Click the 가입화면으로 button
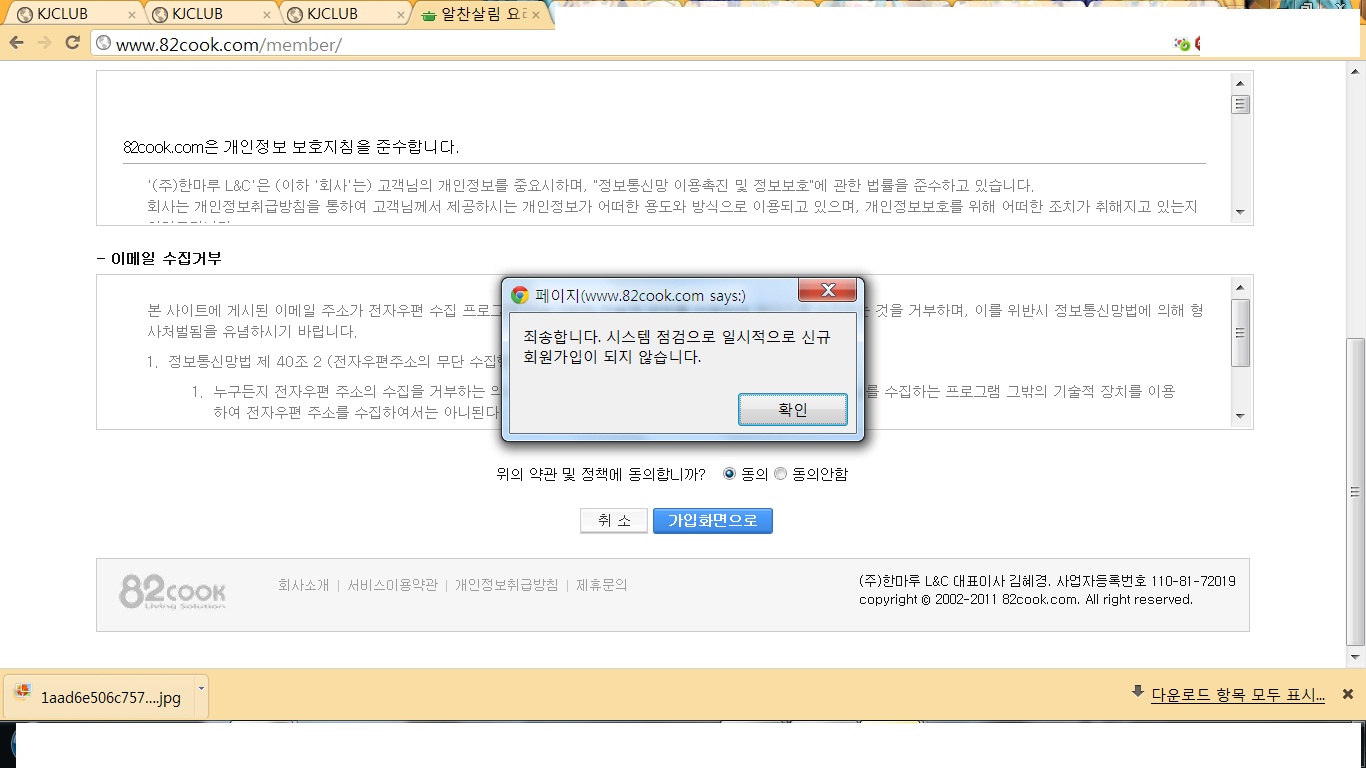Screen dimensions: 1366x768 tap(712, 521)
